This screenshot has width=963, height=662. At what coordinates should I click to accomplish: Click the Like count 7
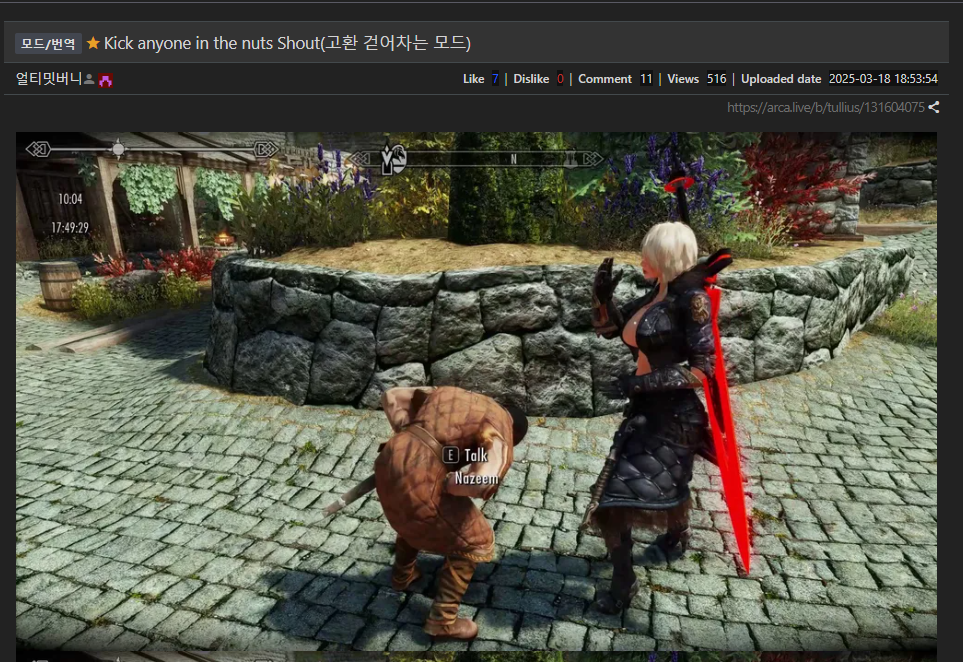coord(495,79)
